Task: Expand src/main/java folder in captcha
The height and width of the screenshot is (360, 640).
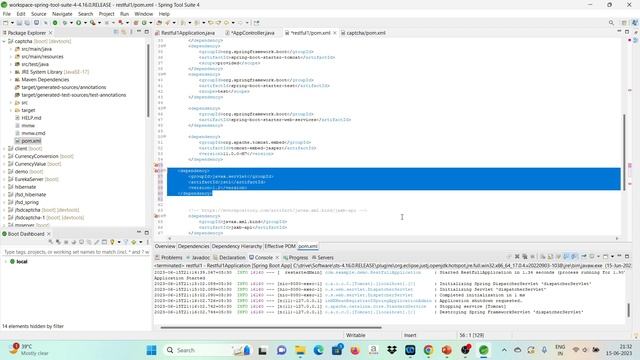Action: 11,49
